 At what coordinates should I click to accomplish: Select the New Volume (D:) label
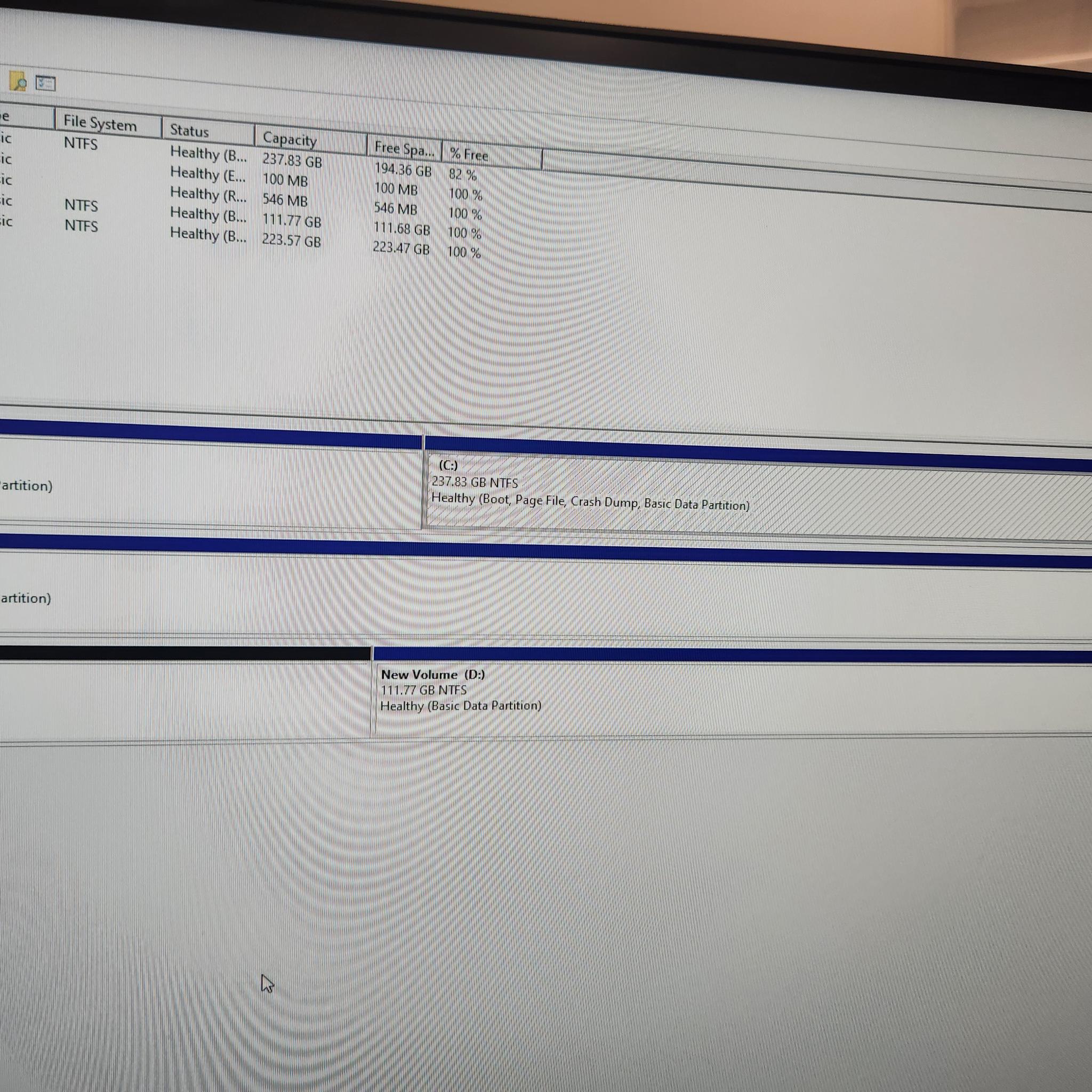433,675
